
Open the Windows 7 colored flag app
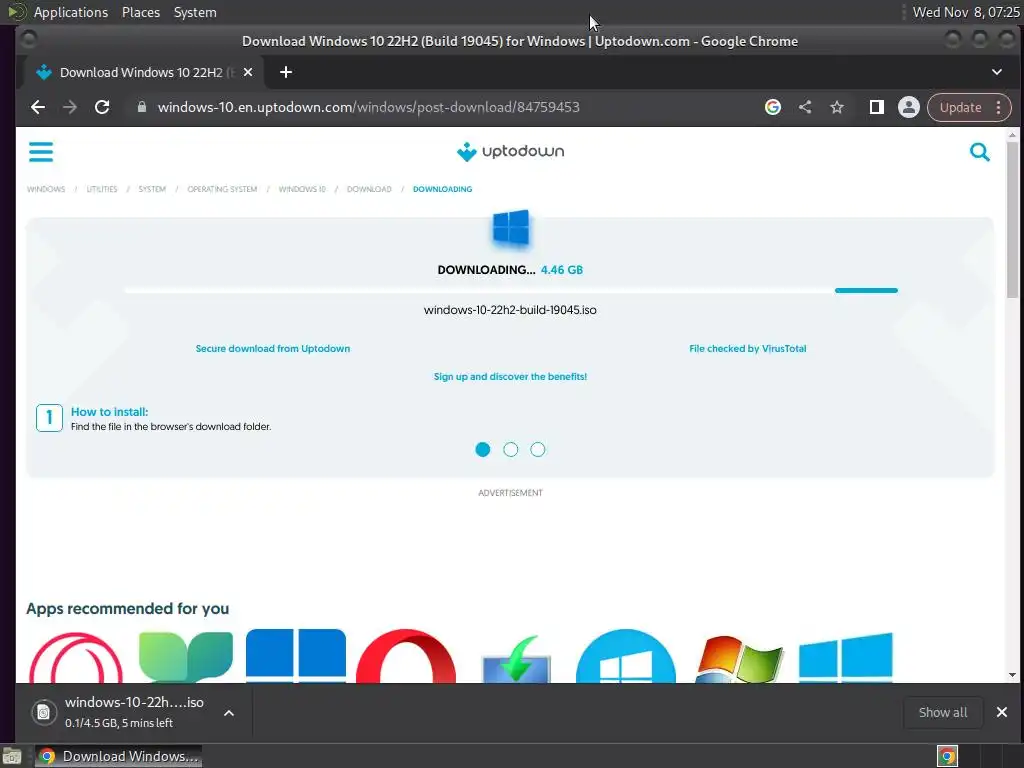click(x=738, y=658)
